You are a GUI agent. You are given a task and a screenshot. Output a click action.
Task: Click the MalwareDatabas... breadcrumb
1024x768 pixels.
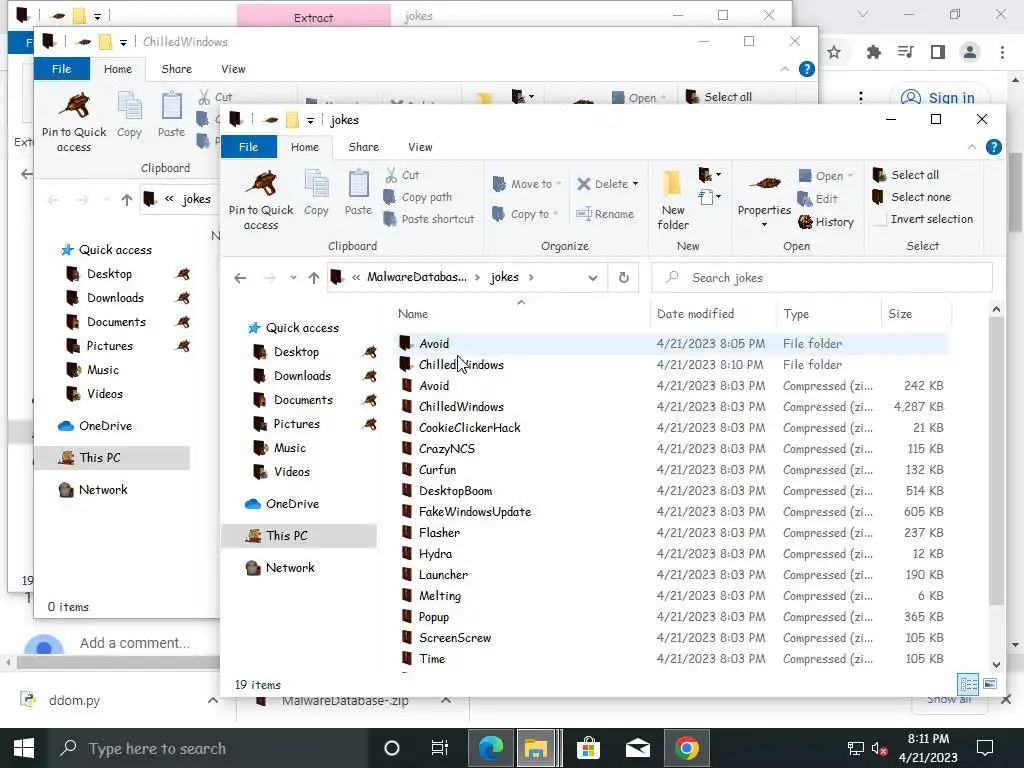[x=417, y=277]
